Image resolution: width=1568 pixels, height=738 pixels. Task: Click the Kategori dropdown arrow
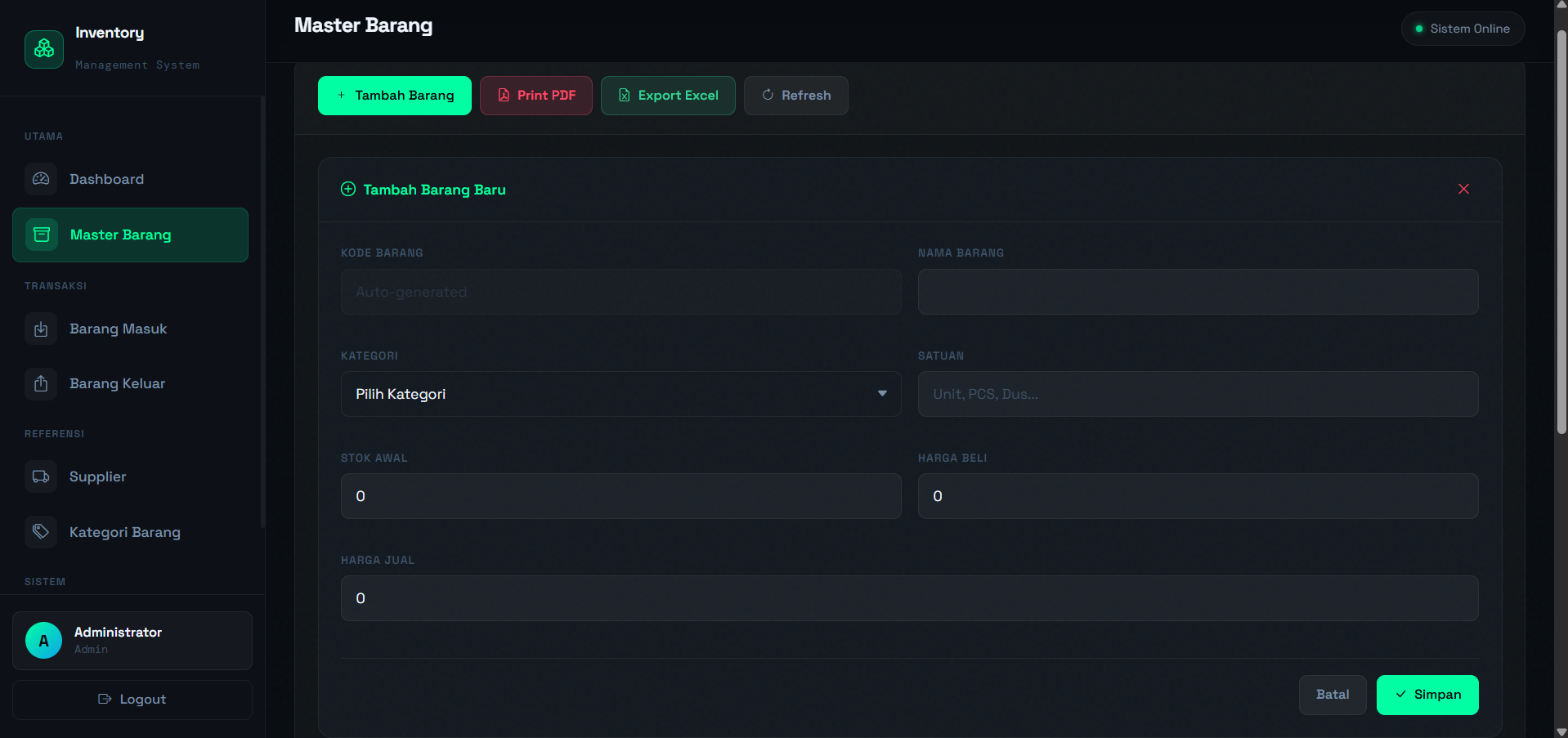coord(882,394)
